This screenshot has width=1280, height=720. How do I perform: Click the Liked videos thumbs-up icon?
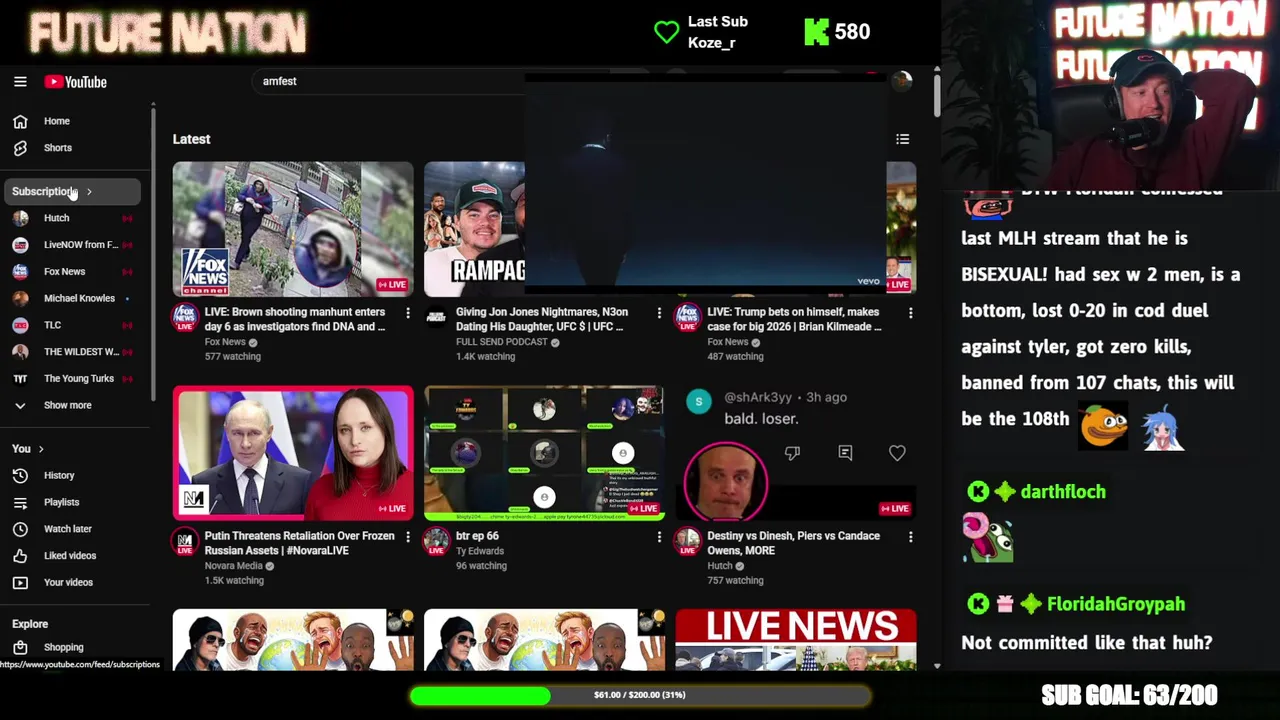pos(20,556)
